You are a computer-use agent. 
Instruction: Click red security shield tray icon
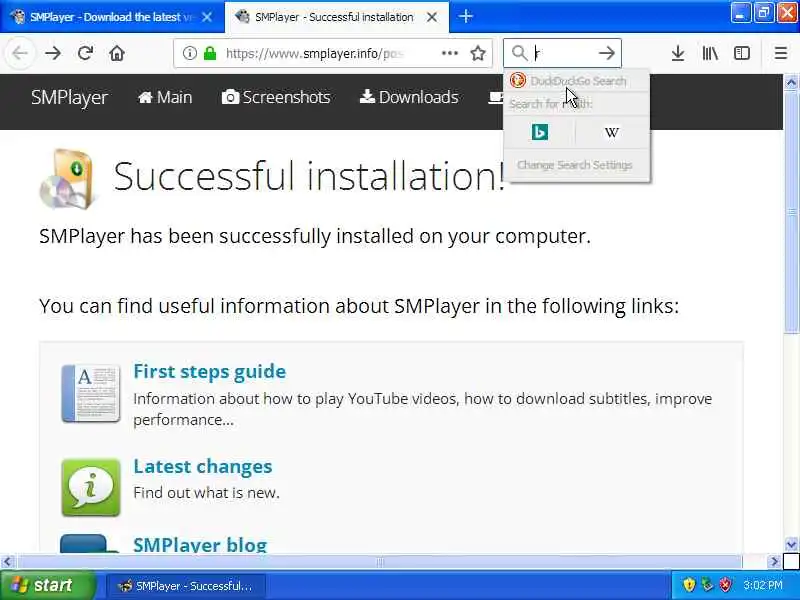coord(725,585)
